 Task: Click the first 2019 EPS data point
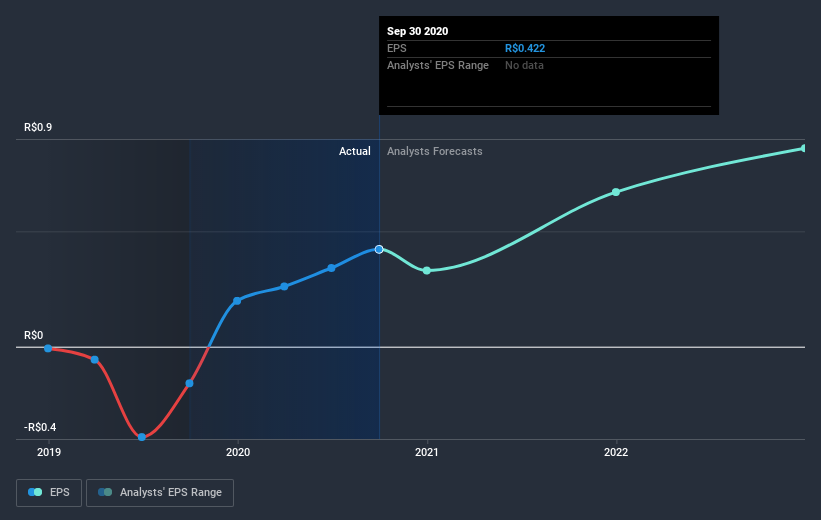click(48, 348)
